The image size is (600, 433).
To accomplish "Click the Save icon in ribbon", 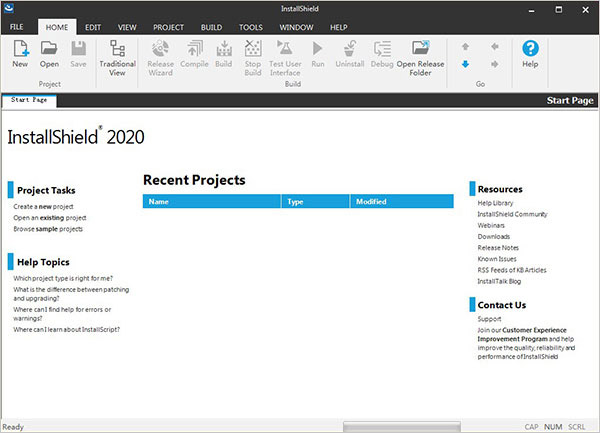I will (x=78, y=51).
